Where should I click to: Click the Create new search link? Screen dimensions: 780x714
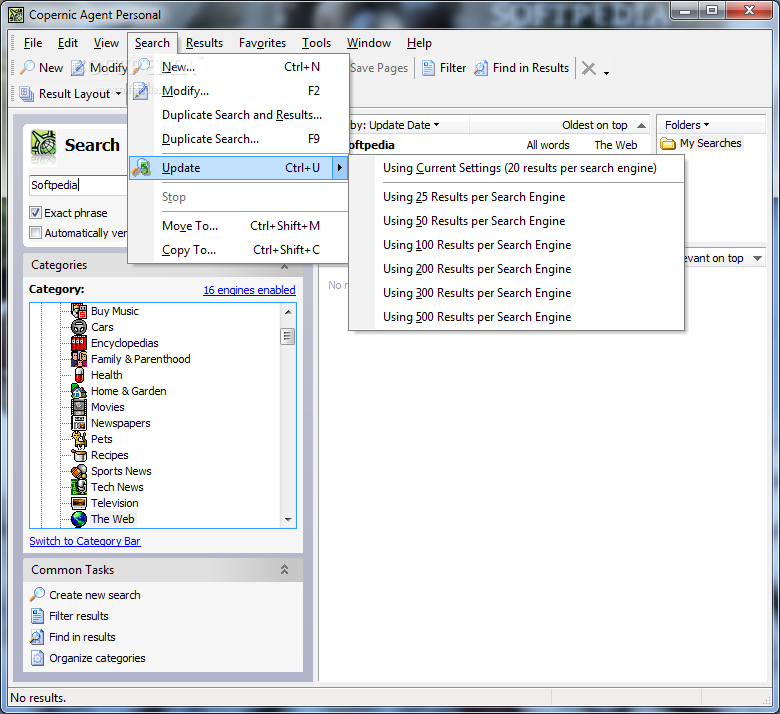(95, 595)
